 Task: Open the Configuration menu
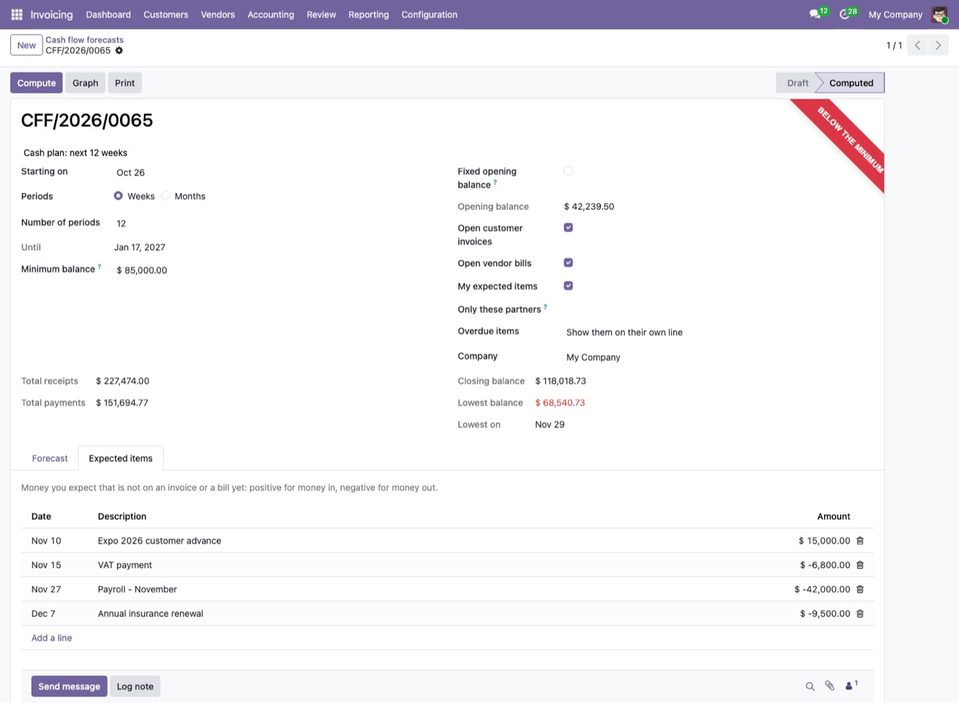429,15
